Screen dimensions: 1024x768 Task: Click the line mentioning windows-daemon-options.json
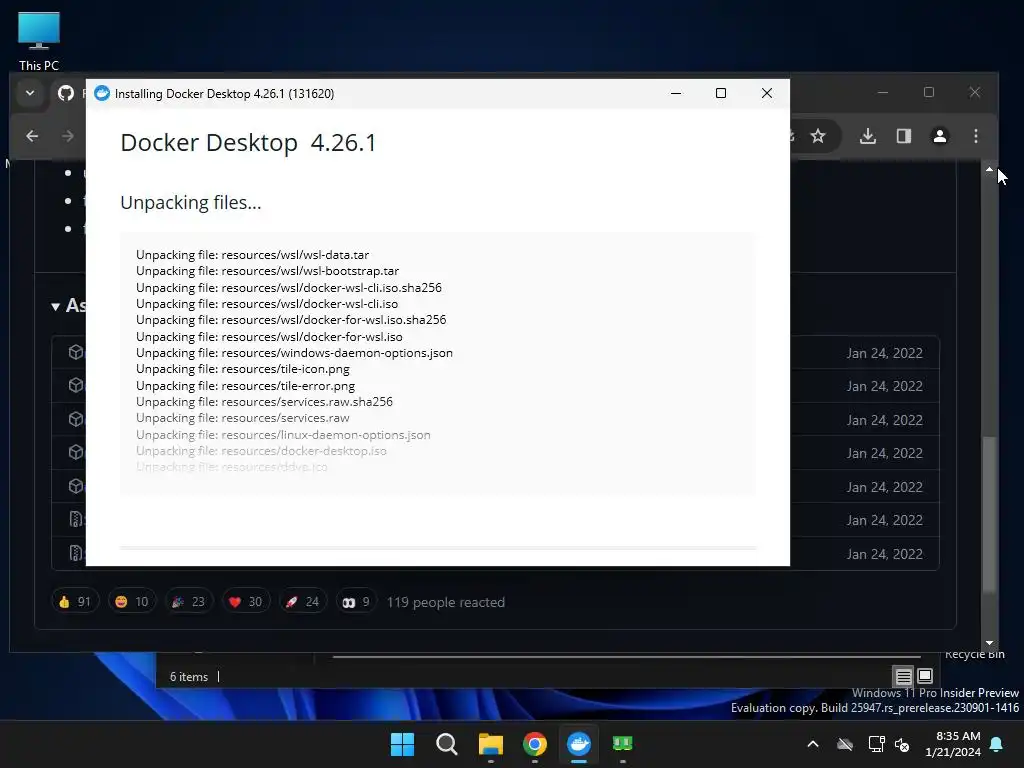pos(295,353)
